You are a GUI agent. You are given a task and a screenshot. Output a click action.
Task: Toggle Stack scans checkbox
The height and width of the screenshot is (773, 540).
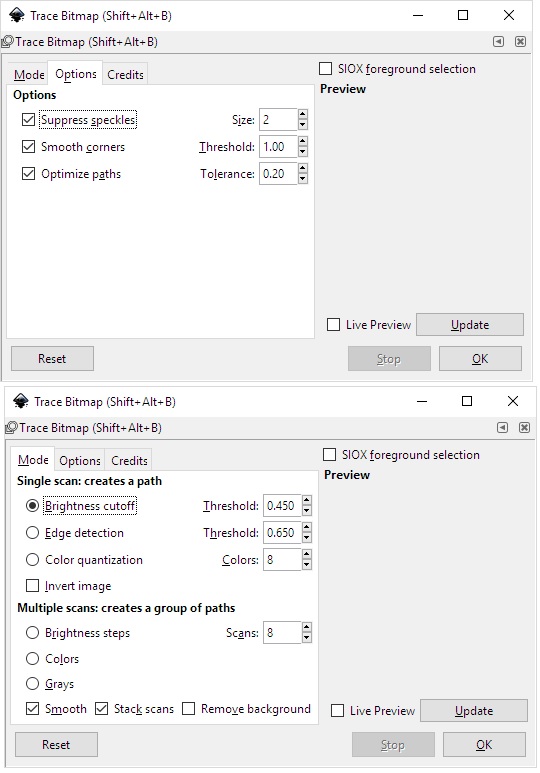[102, 709]
